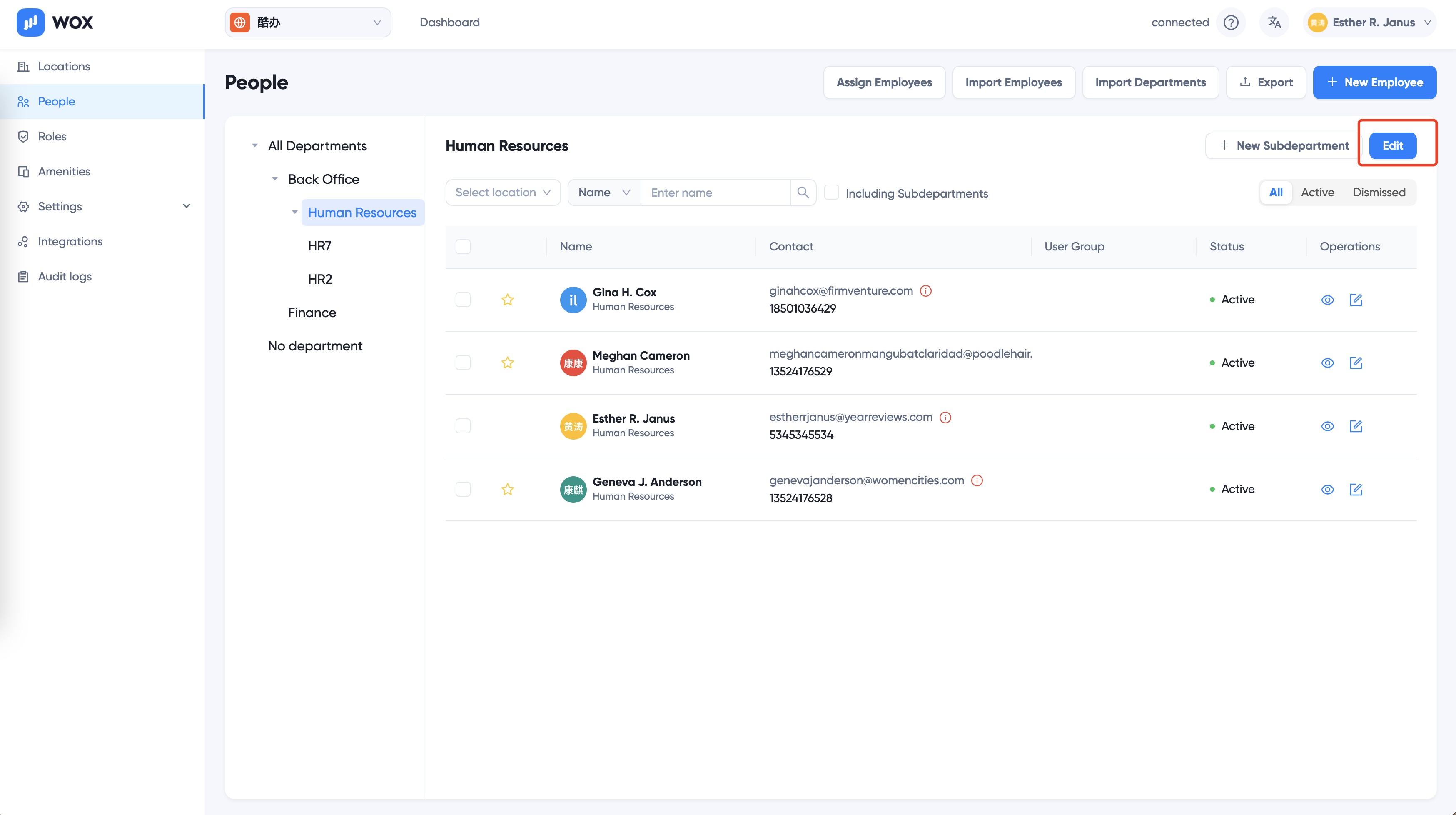Click the language translate icon

coord(1274,22)
